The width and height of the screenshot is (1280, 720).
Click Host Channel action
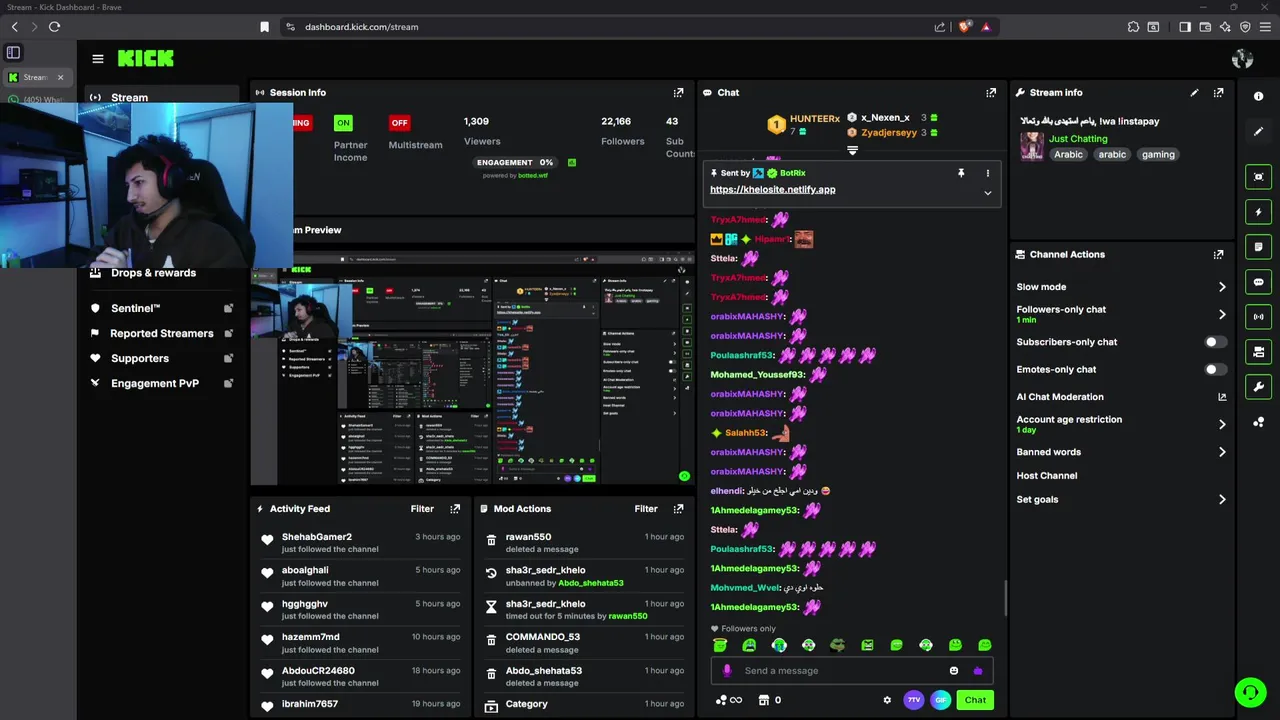pos(1046,476)
